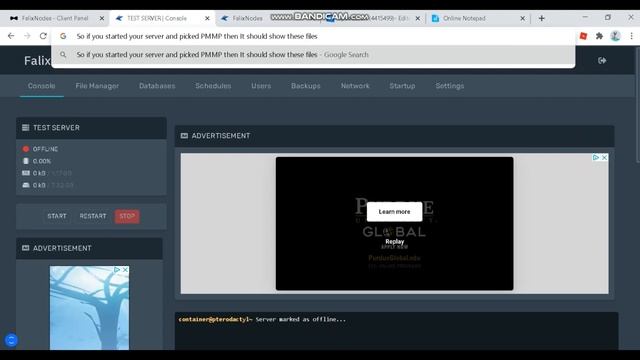The height and width of the screenshot is (360, 640).
Task: Click AdChoices icon on sidebar advertisement
Action: 117,270
